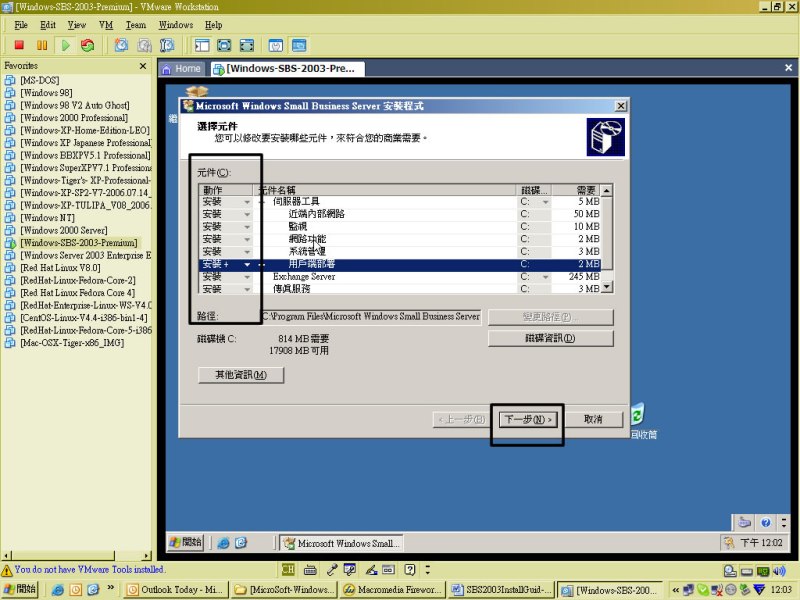The width and height of the screenshot is (800, 600).
Task: Click the guest taskbar item Microsoft Windows Small...
Action: (341, 543)
